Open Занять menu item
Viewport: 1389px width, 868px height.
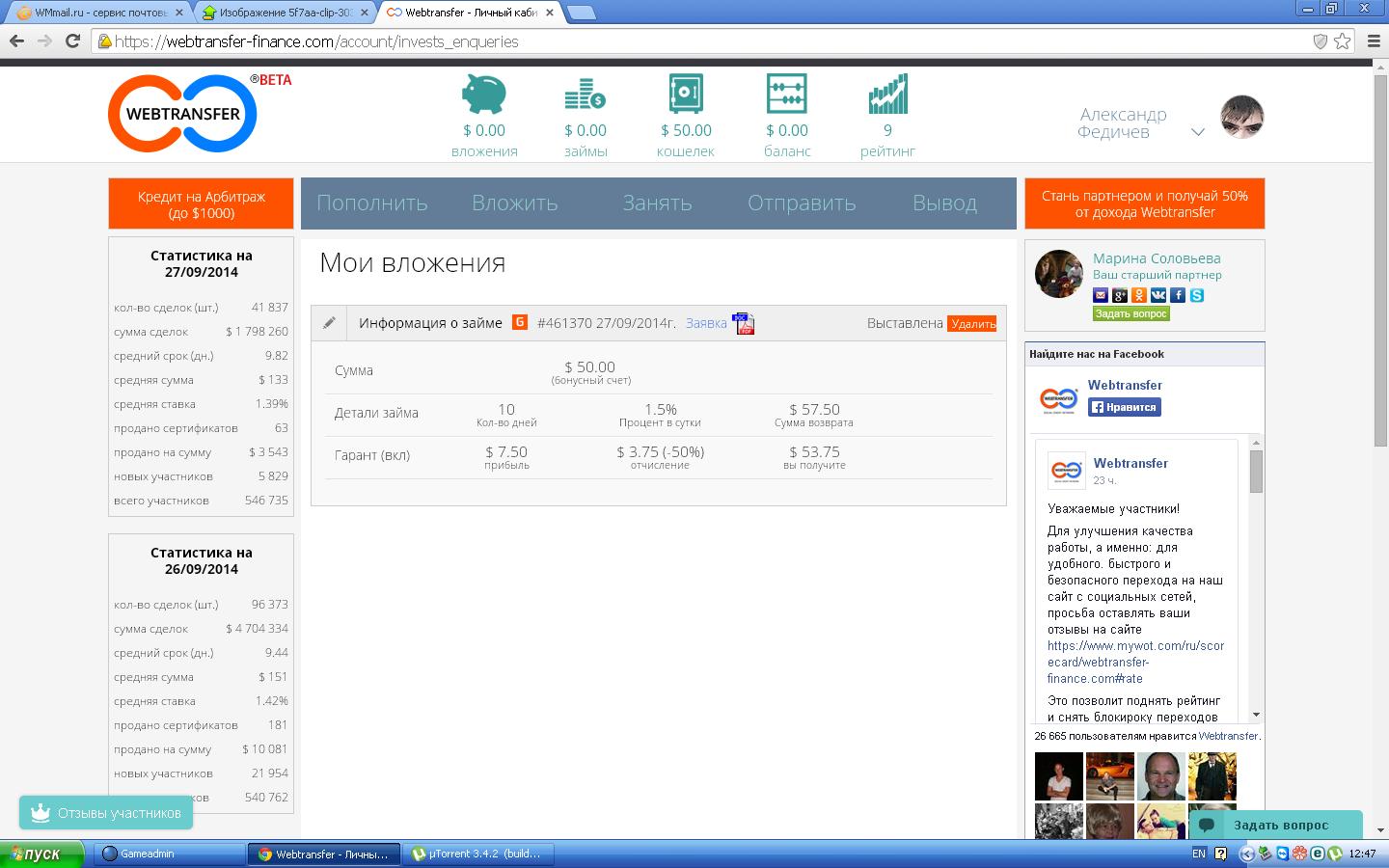coord(657,203)
